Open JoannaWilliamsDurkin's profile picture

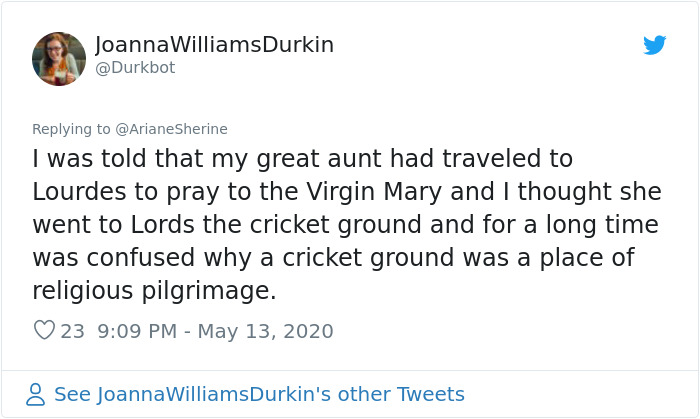click(59, 58)
